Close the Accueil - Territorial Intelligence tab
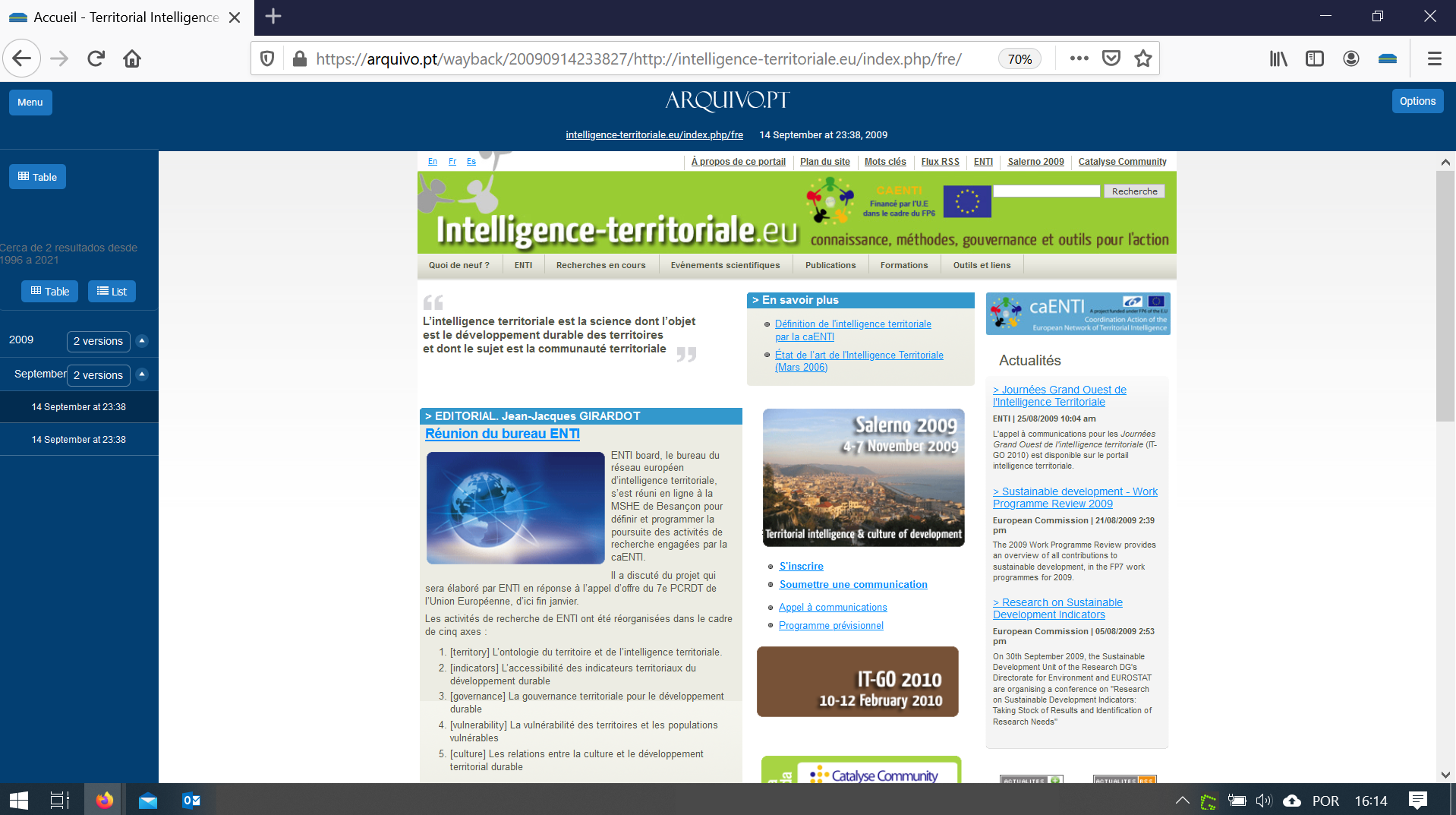The height and width of the screenshot is (815, 1456). (235, 17)
